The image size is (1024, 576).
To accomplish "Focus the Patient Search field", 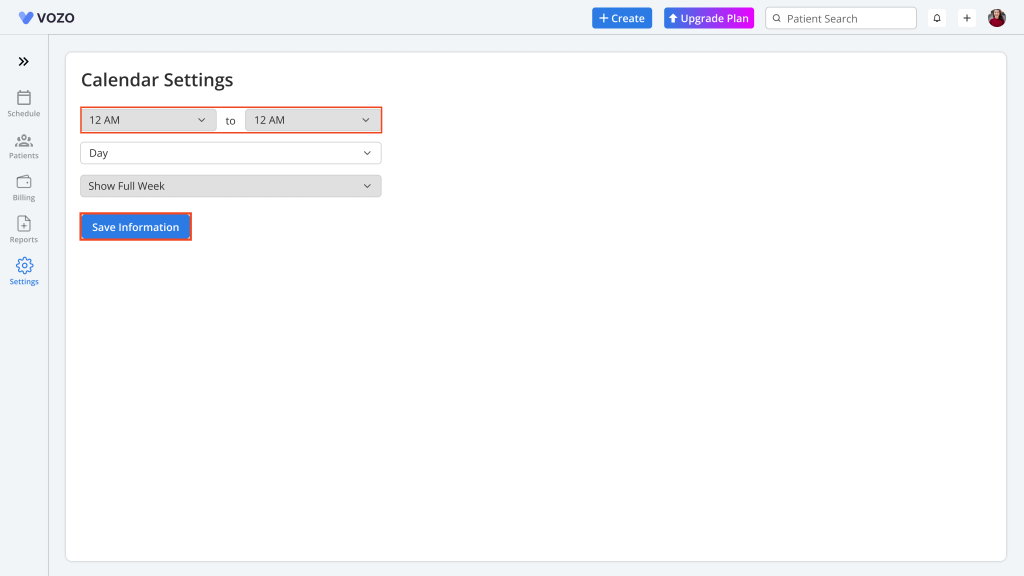I will point(848,18).
